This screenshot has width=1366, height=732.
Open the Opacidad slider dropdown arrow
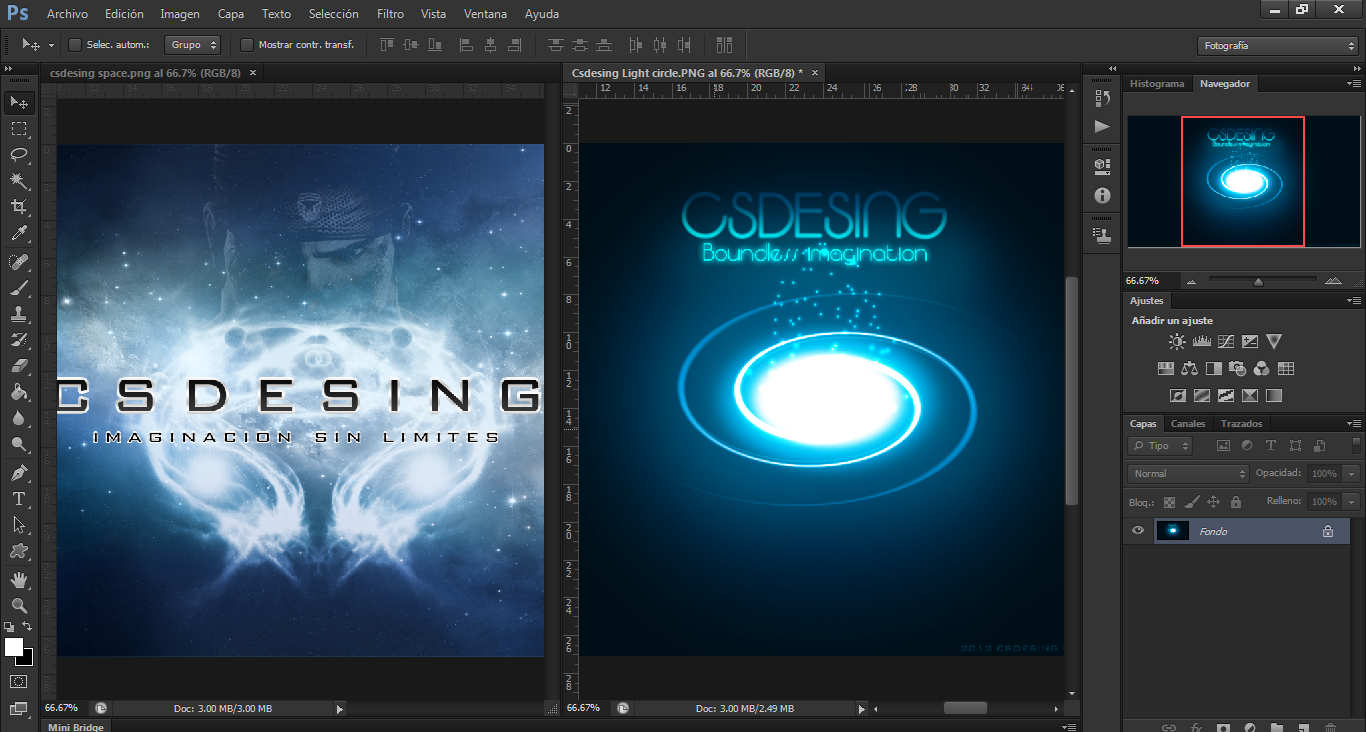1352,473
